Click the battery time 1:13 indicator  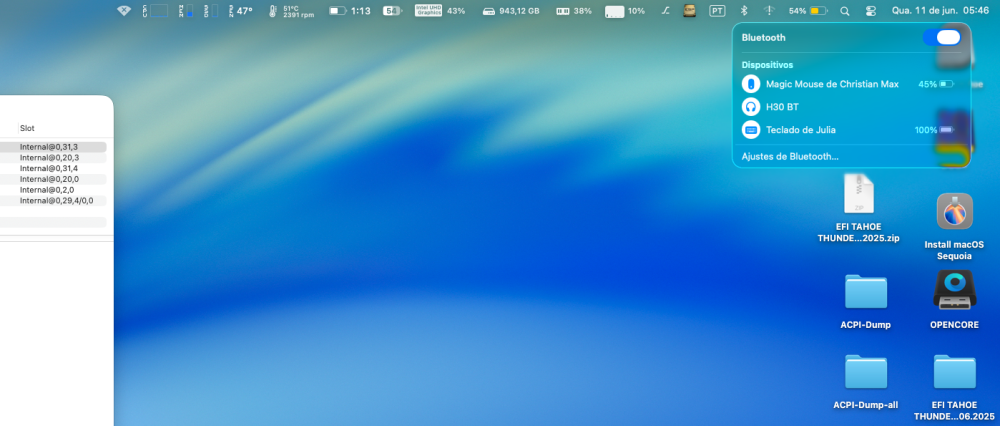click(x=350, y=11)
